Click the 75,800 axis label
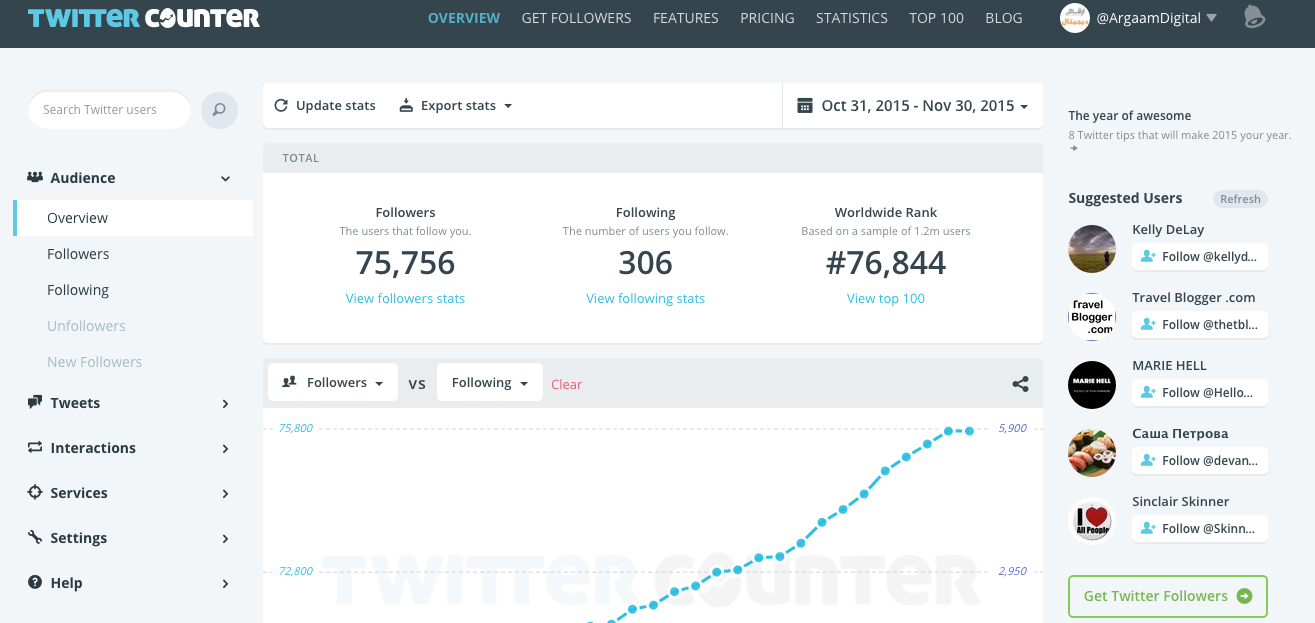 pyautogui.click(x=296, y=428)
